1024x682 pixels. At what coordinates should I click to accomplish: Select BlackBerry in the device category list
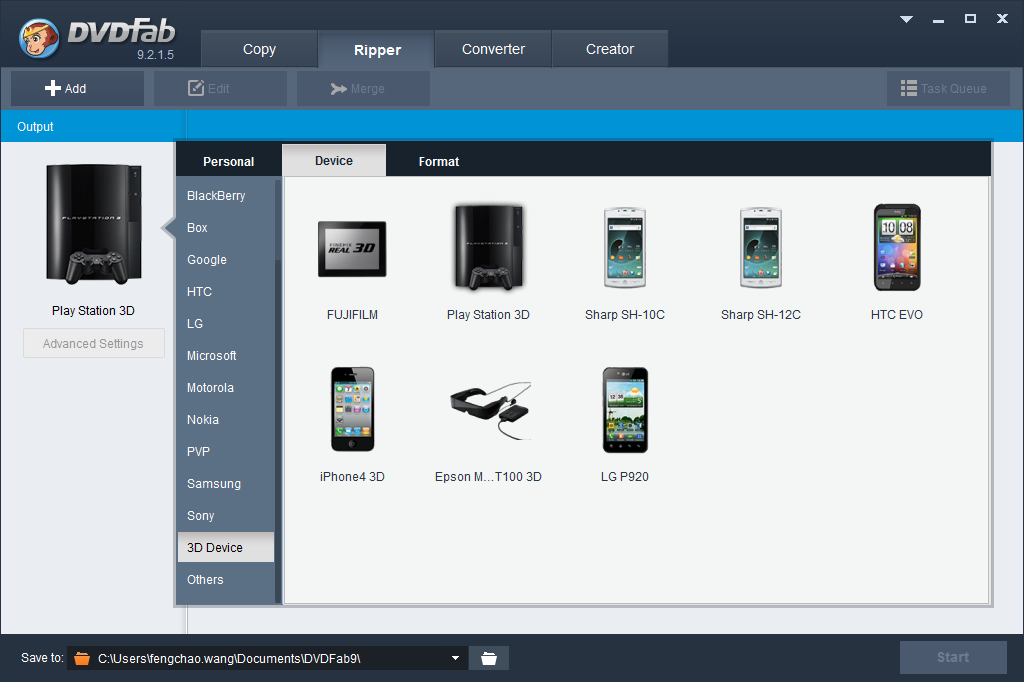pos(226,195)
